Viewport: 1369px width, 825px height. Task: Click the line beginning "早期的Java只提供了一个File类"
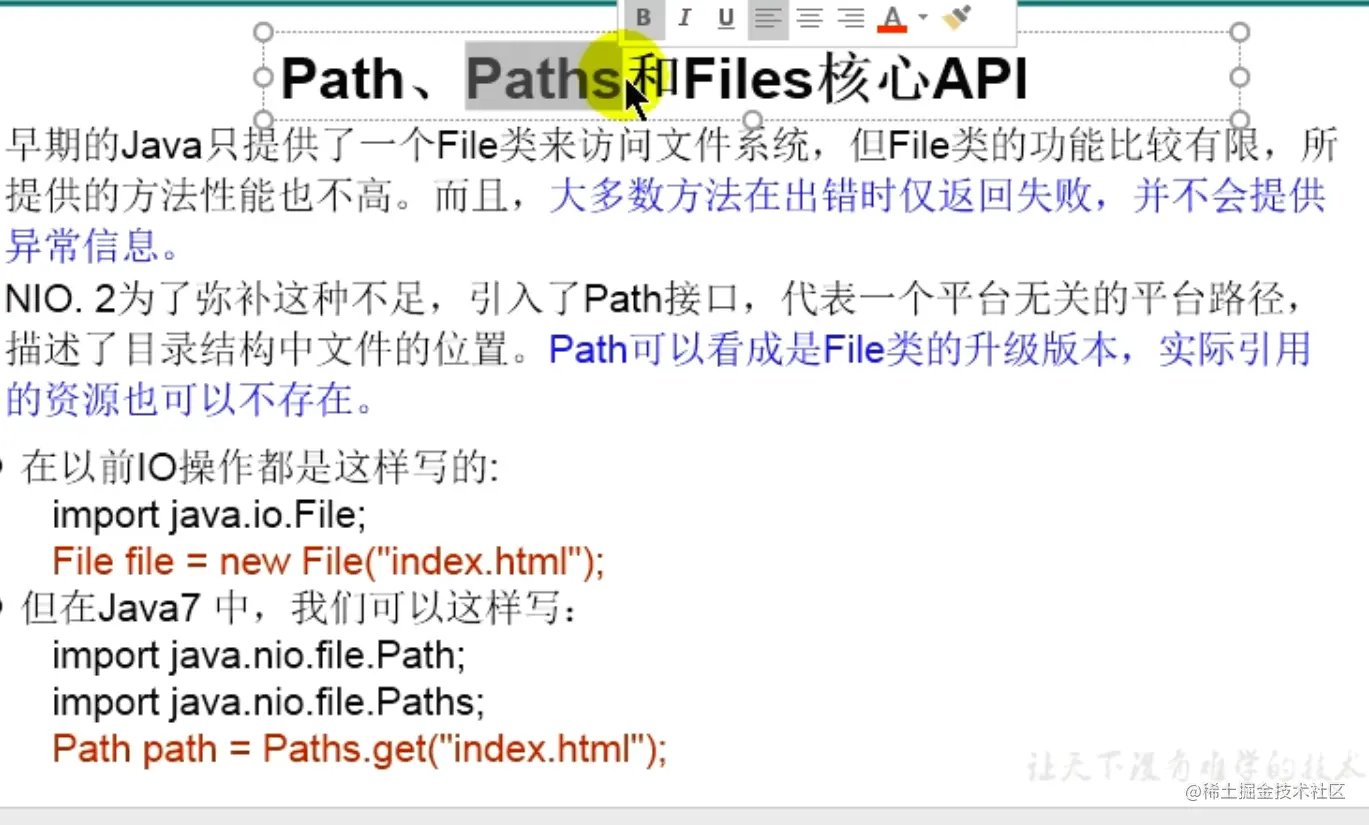click(x=672, y=147)
